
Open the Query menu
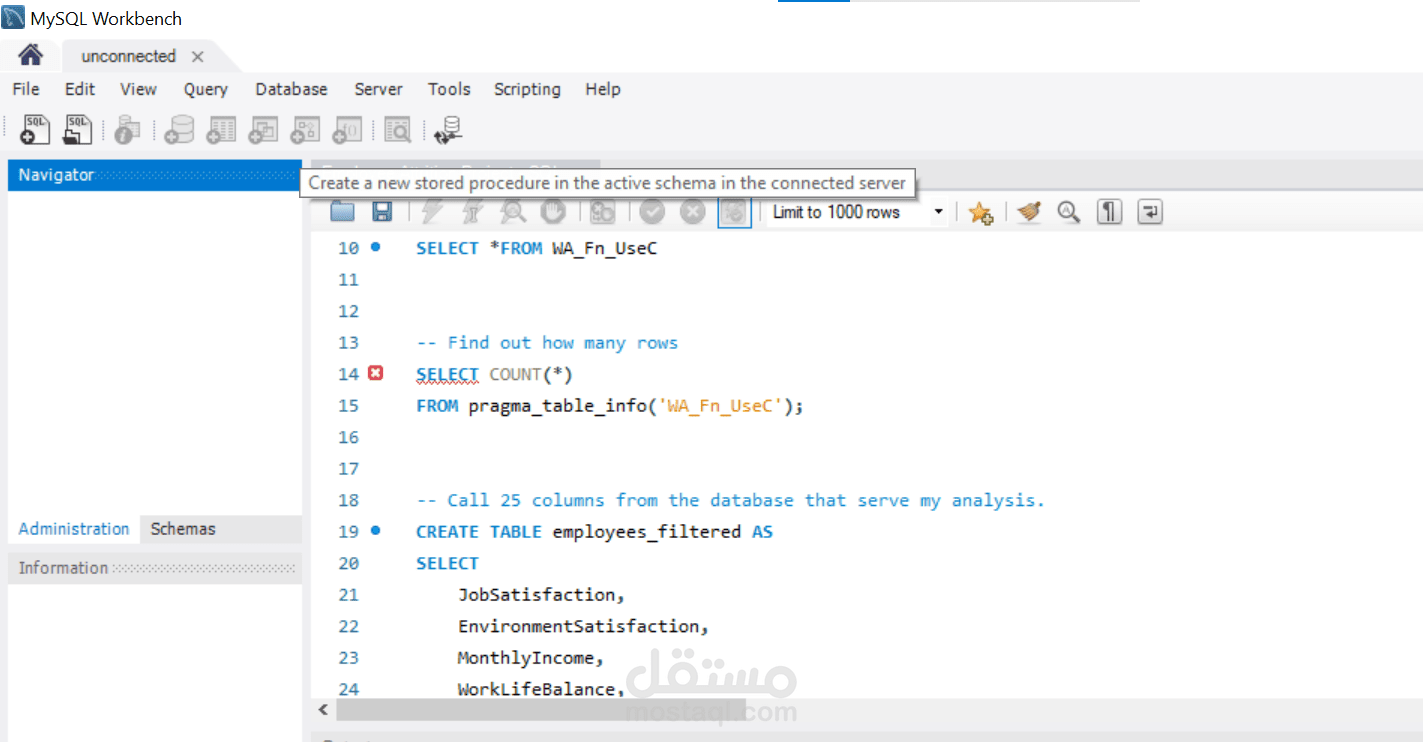coord(206,89)
